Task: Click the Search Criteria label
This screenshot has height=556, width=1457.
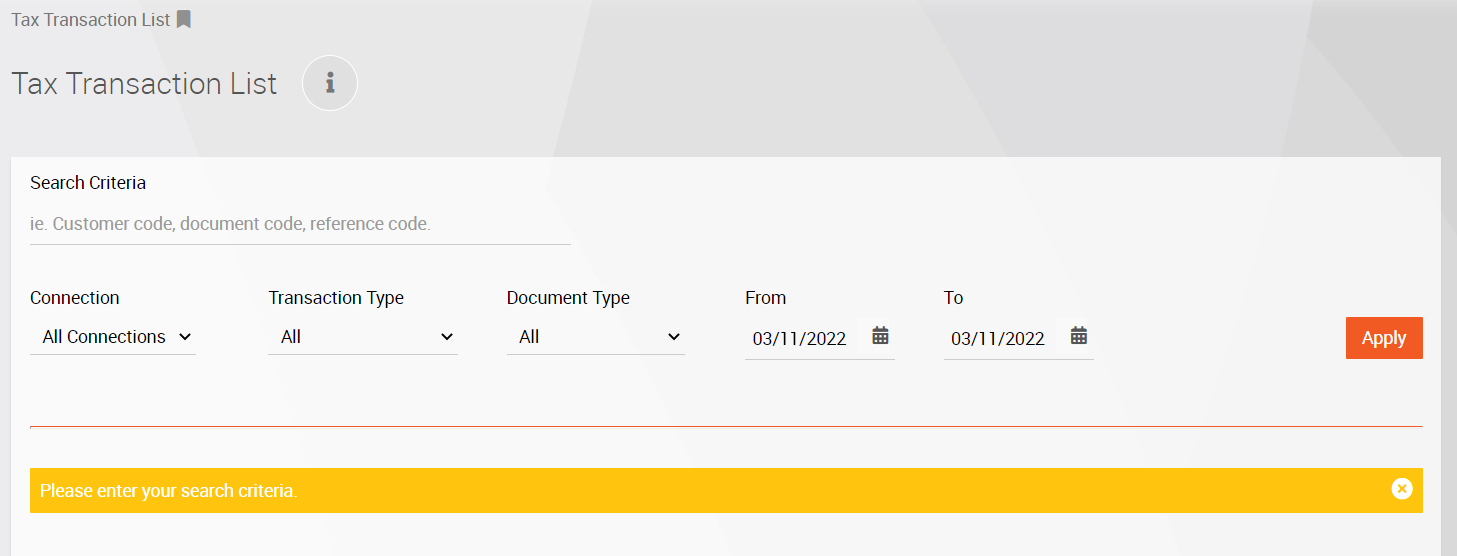Action: [x=88, y=183]
